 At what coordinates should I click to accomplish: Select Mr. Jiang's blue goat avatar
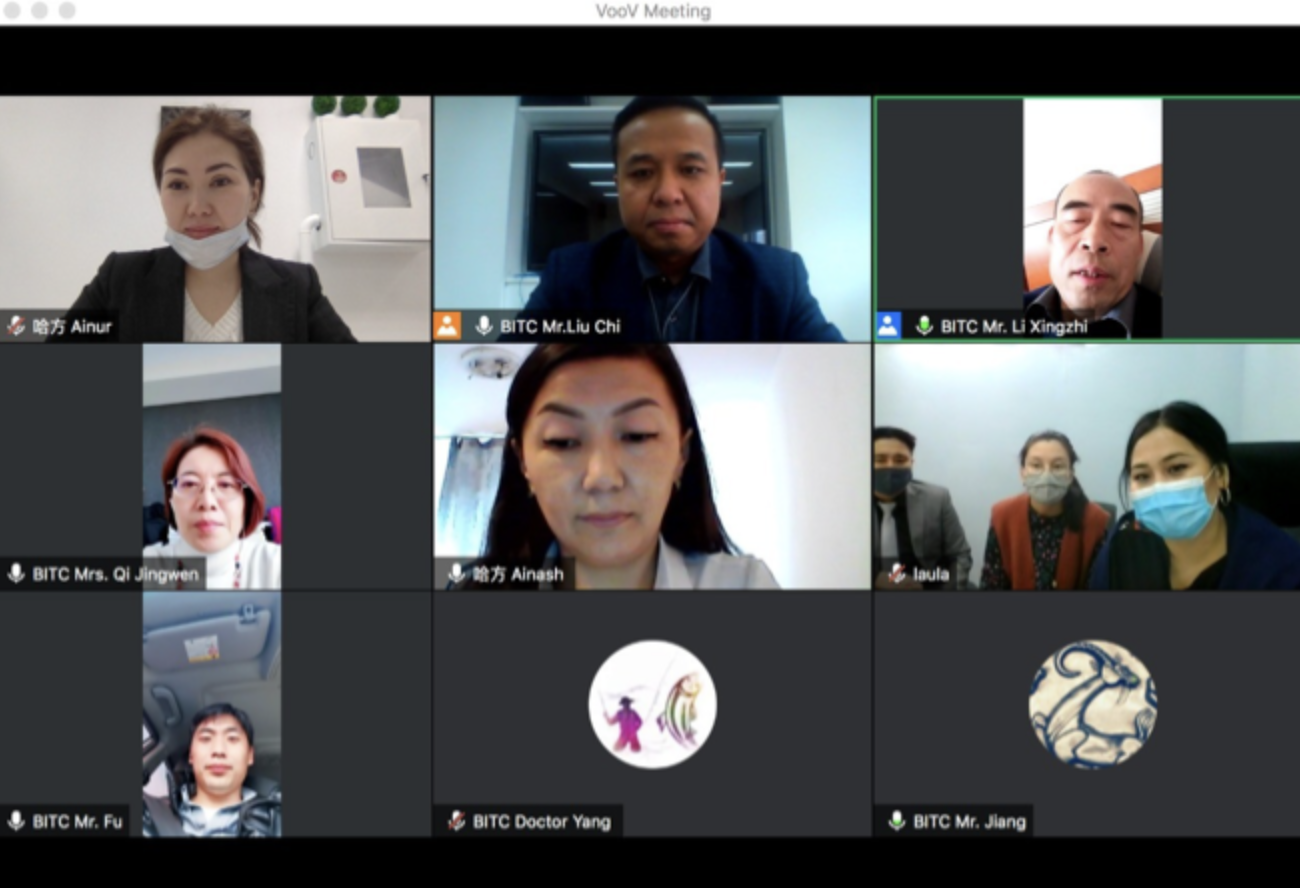click(1093, 704)
